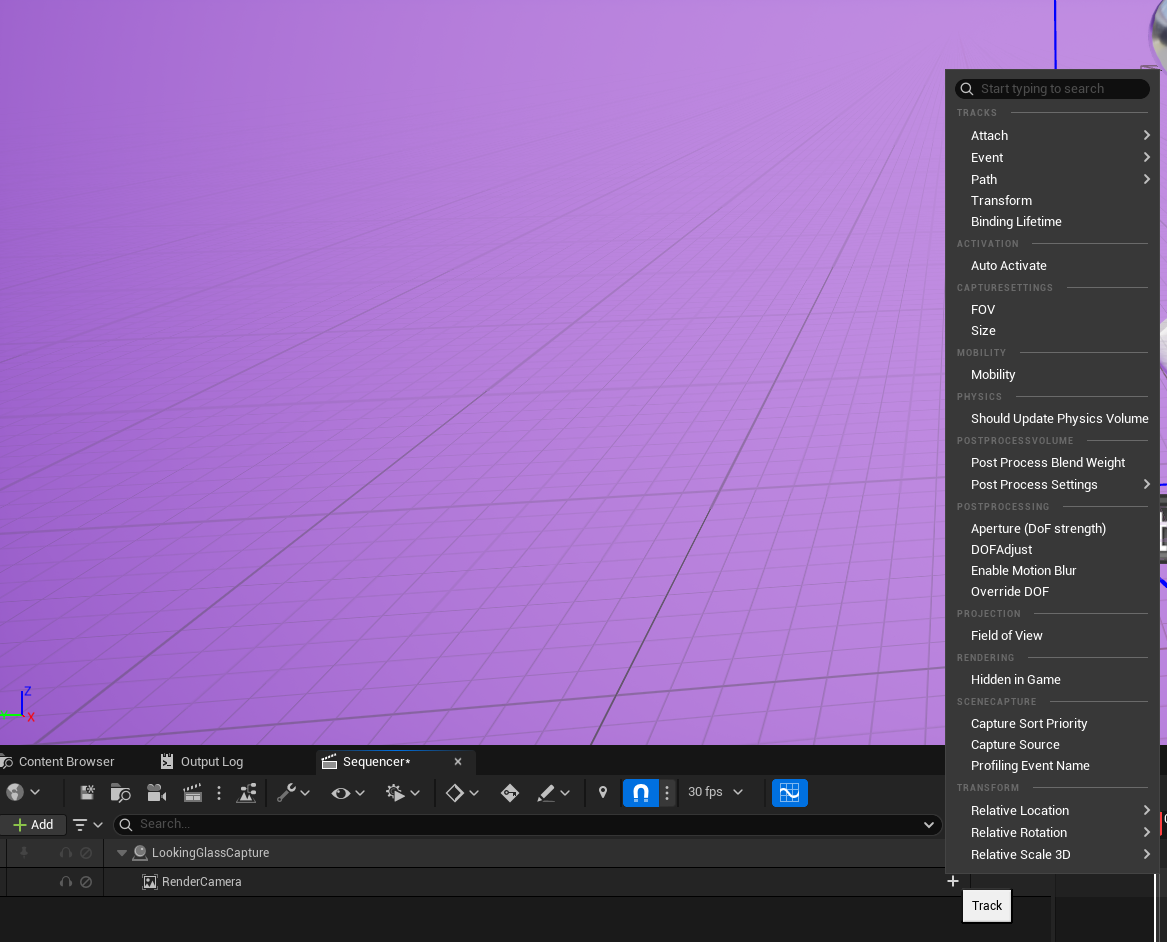Click the plus Track button on RenderCamera
The height and width of the screenshot is (942, 1167).
(x=953, y=881)
